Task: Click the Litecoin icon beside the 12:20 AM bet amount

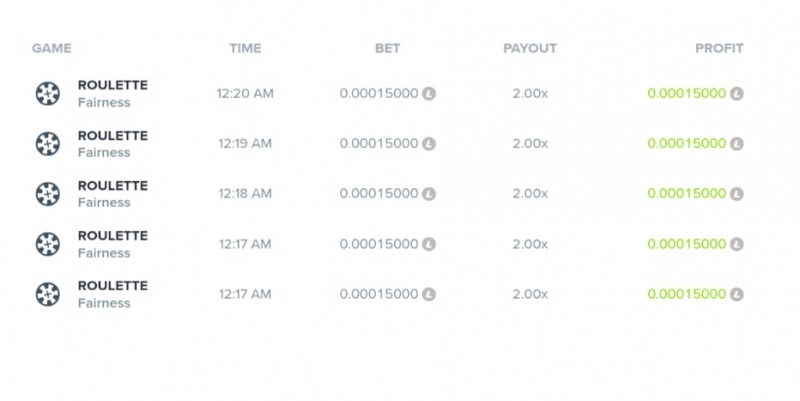Action: [429, 94]
